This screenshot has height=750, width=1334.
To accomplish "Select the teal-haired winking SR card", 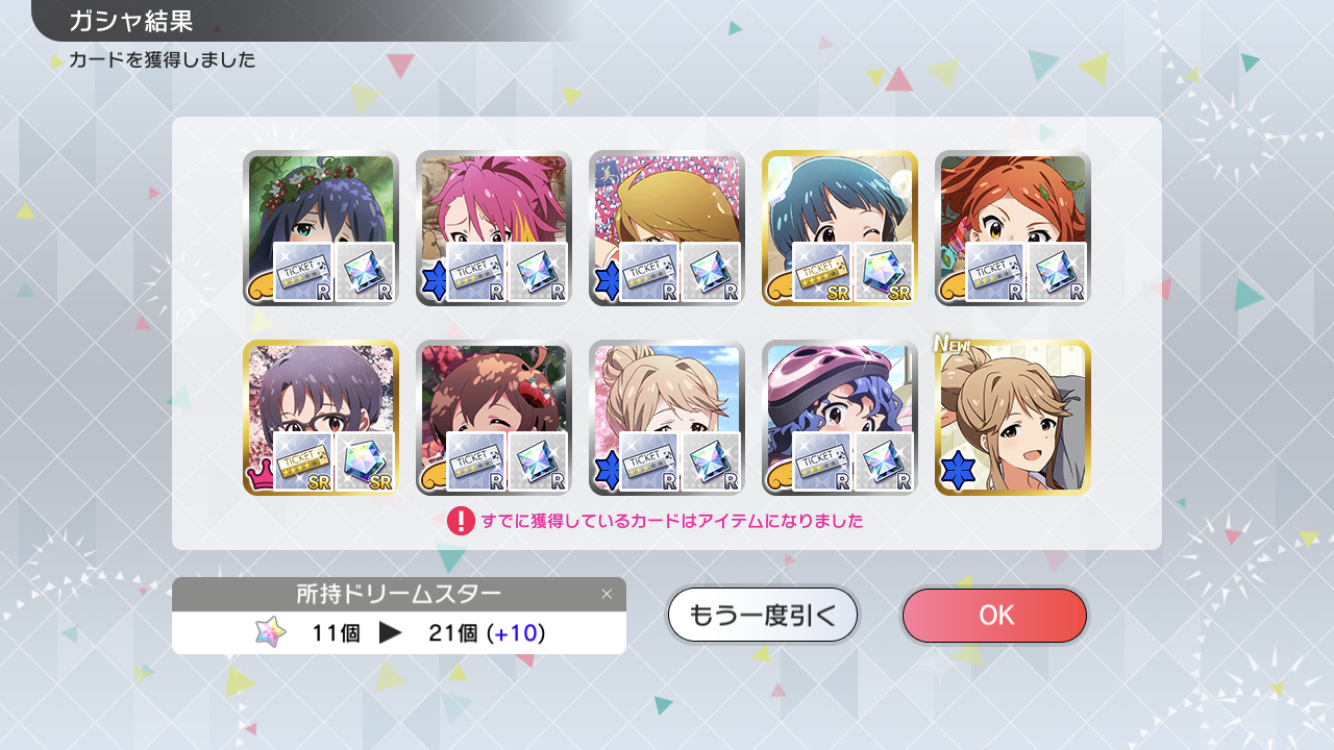I will coord(840,228).
